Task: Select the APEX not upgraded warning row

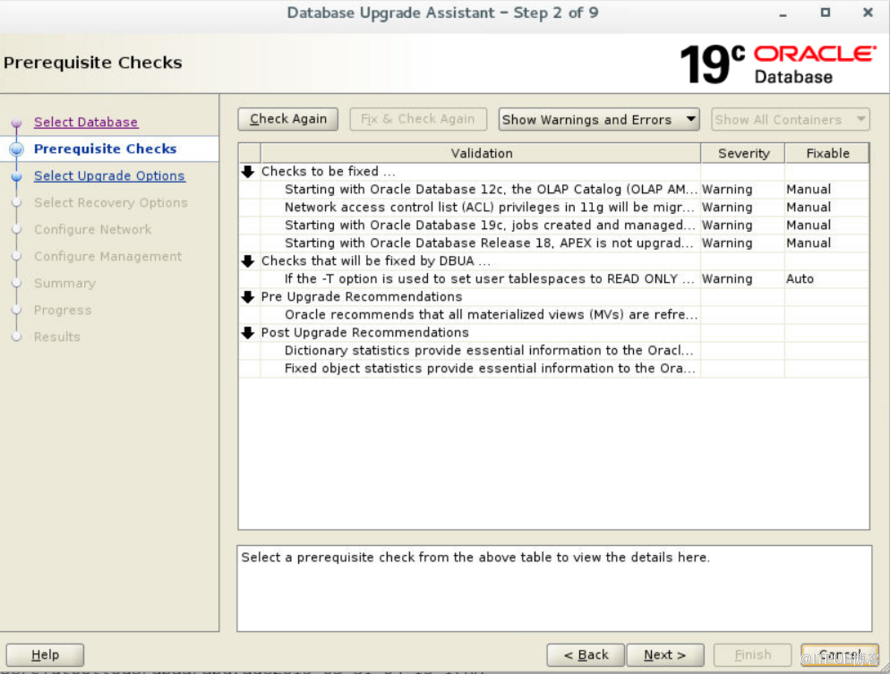Action: pyautogui.click(x=489, y=243)
